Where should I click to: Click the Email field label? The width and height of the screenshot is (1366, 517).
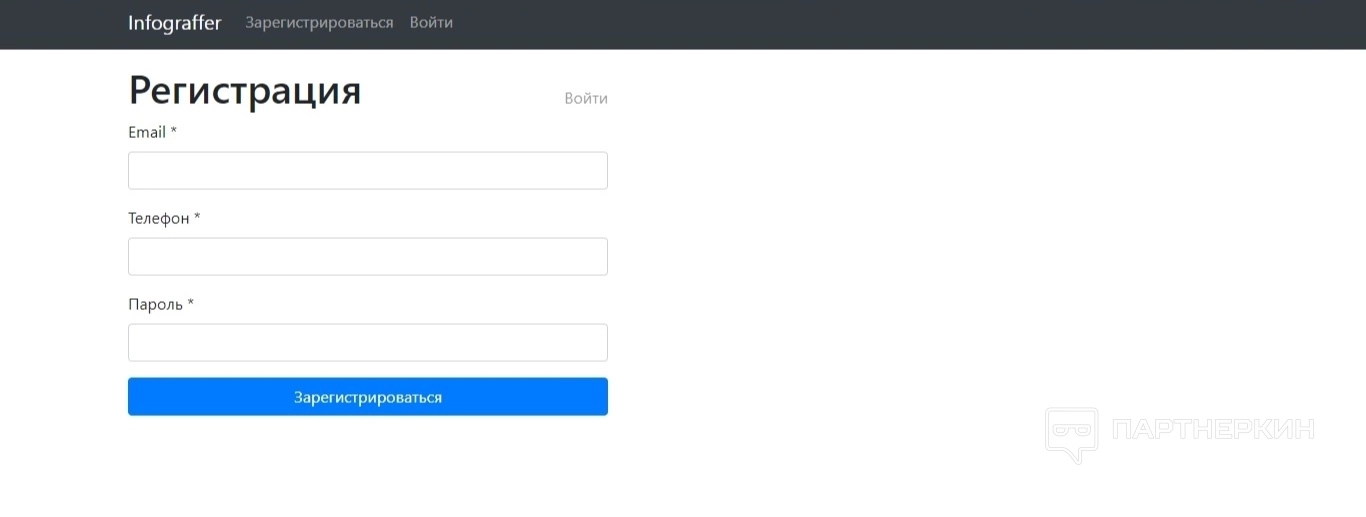coord(147,132)
